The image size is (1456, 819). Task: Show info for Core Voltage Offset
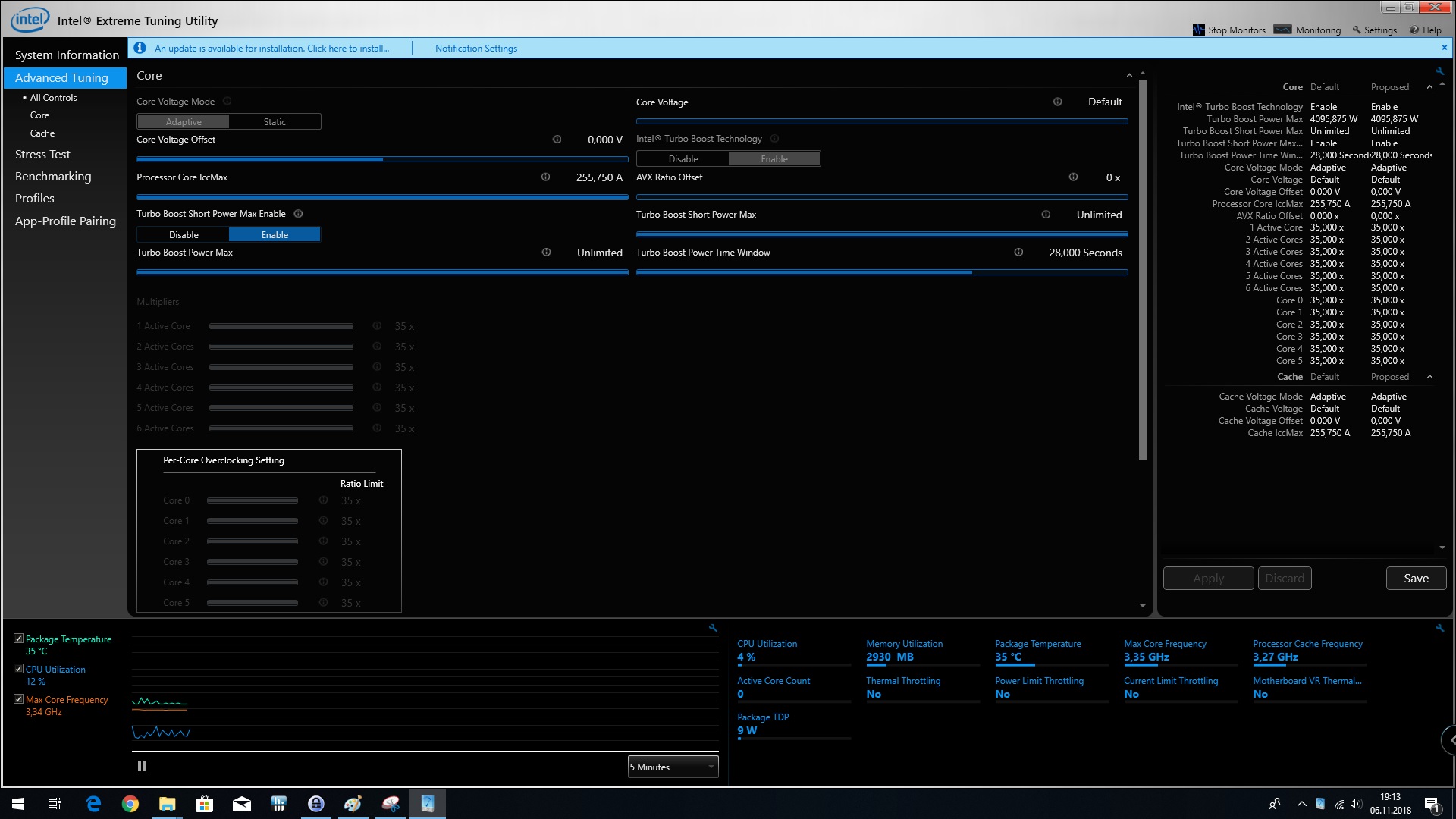coord(557,140)
